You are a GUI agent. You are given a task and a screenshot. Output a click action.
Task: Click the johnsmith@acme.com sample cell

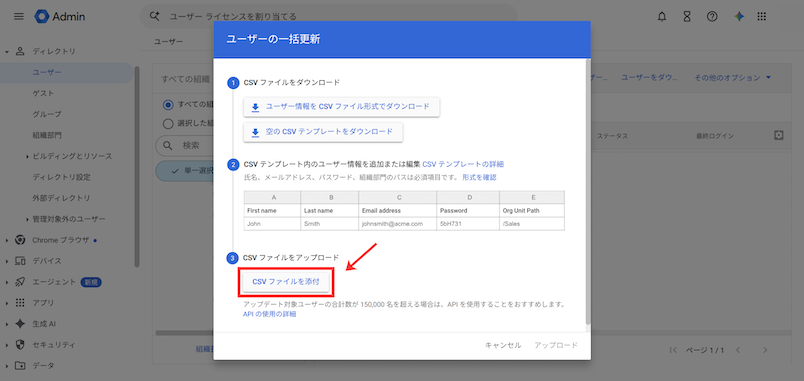397,224
